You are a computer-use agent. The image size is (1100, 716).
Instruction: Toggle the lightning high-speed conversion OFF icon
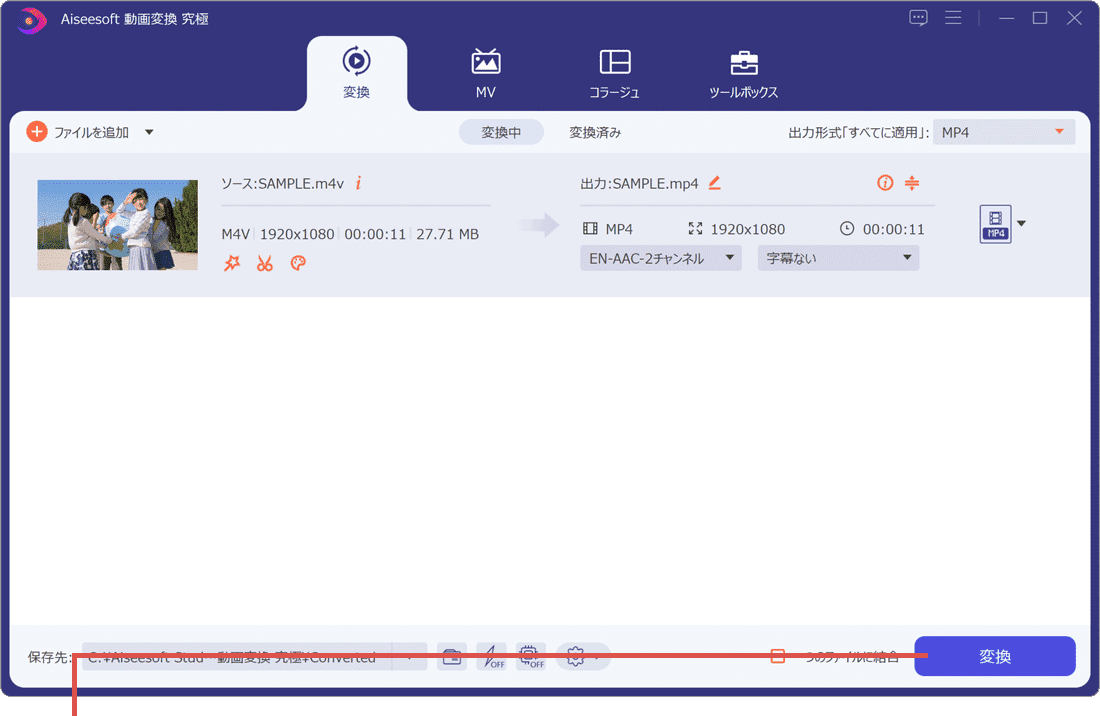491,657
